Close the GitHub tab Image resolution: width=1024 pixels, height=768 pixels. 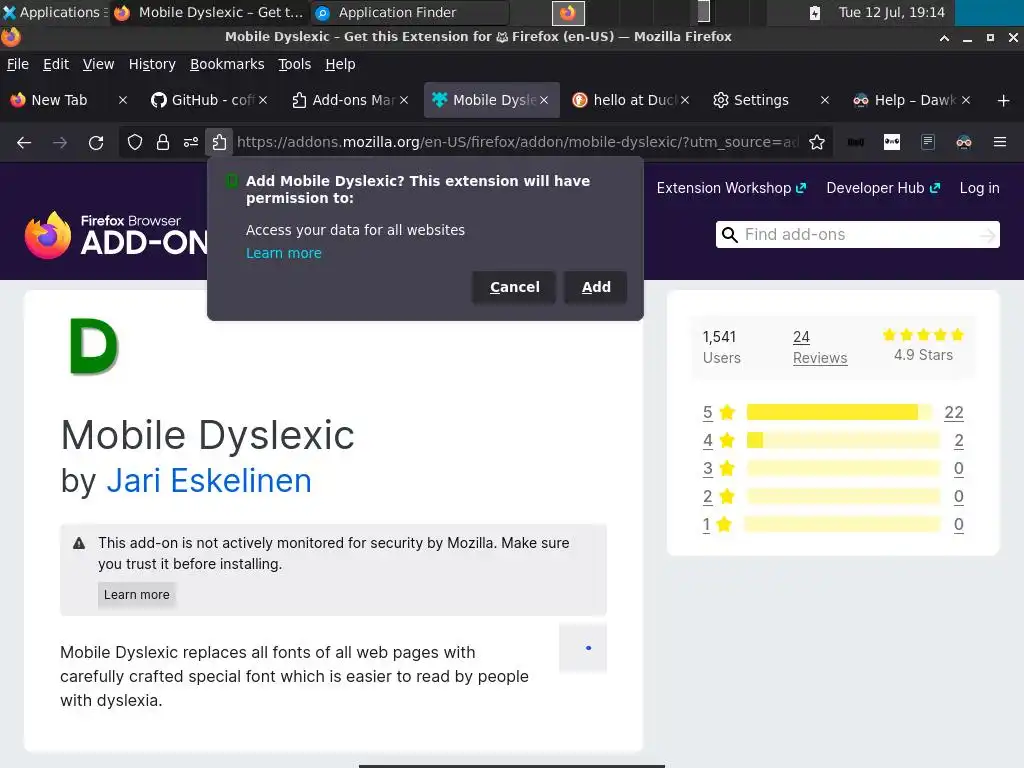coord(263,100)
